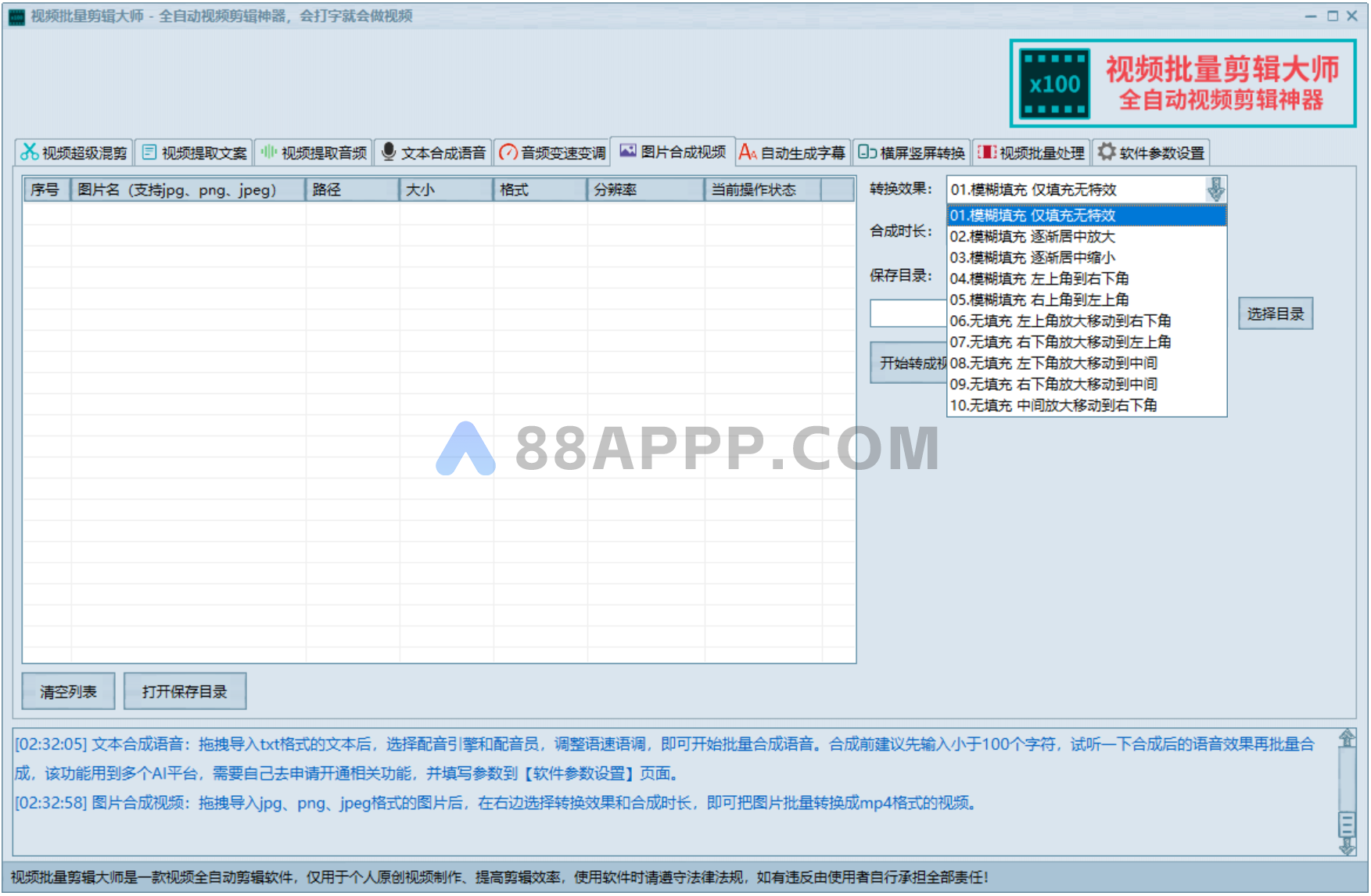This screenshot has height=896, width=1371.
Task: Choose 01.模糊填充 仅填充无特效 option
Action: pos(1086,215)
